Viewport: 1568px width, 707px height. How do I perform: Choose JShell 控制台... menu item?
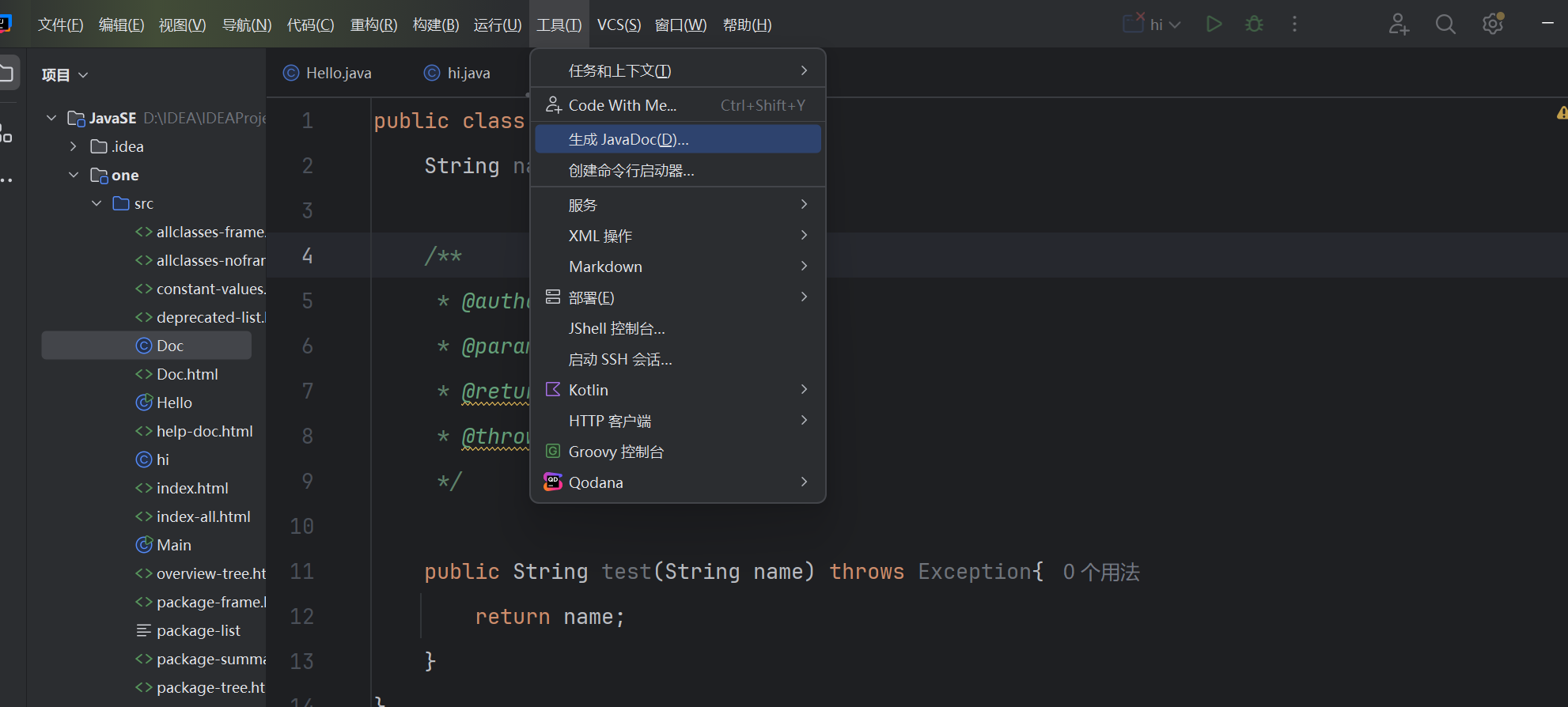pos(678,327)
